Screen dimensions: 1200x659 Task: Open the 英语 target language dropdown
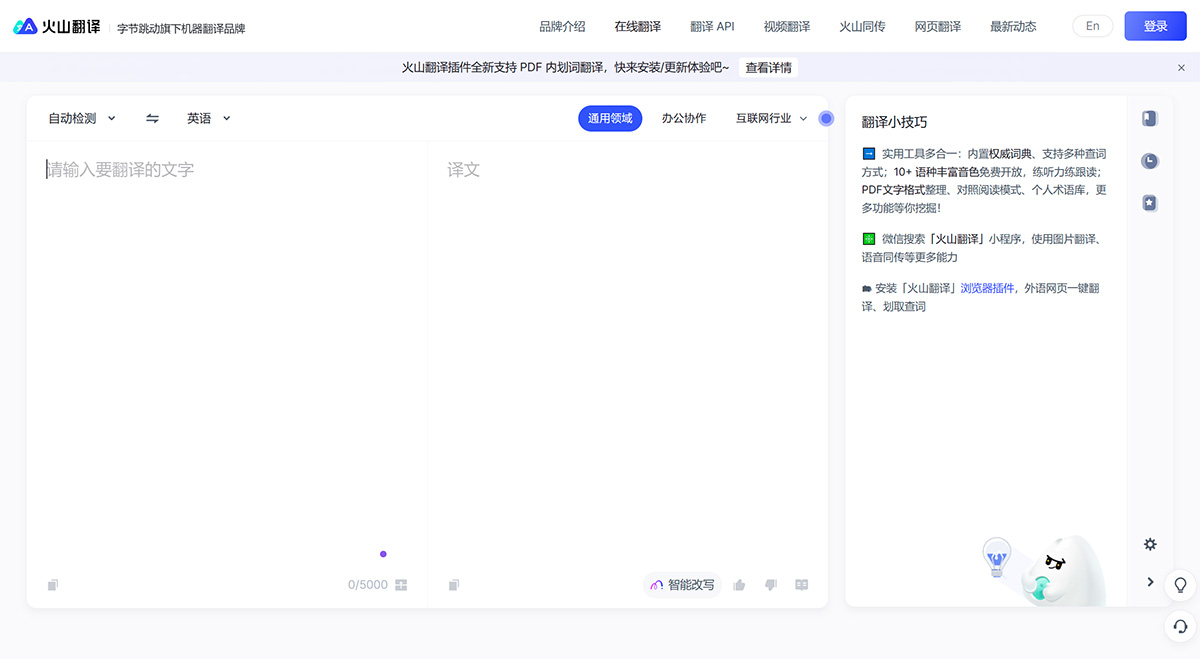pyautogui.click(x=207, y=118)
